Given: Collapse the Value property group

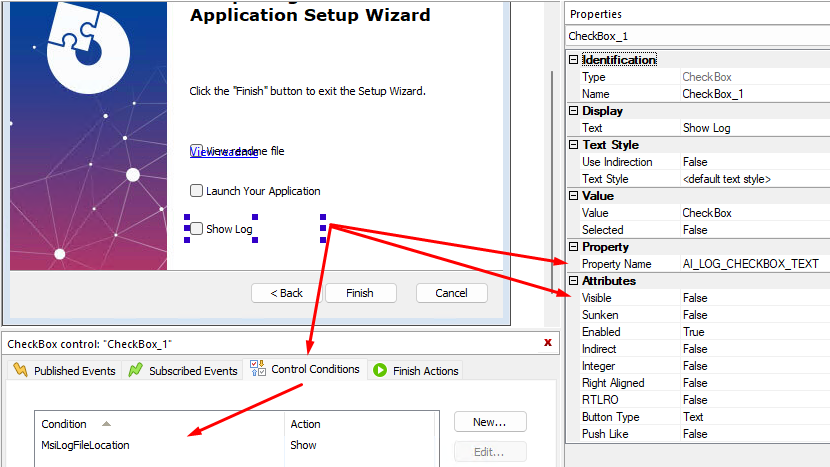Looking at the screenshot, I should tap(573, 196).
